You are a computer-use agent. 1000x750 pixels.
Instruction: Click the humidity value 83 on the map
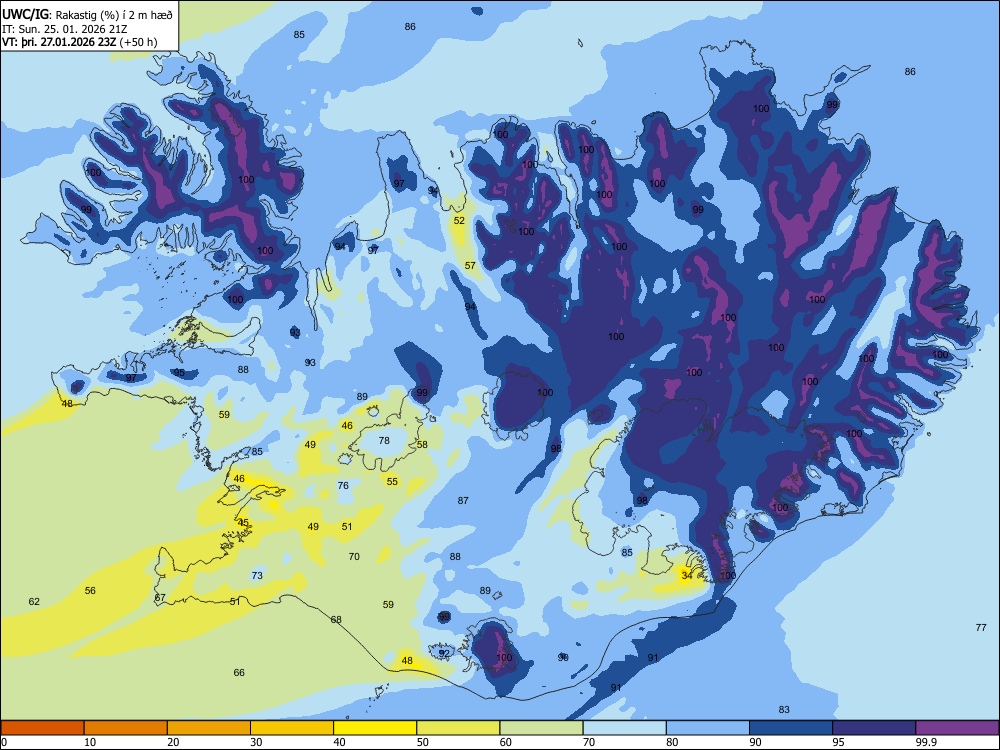click(784, 709)
